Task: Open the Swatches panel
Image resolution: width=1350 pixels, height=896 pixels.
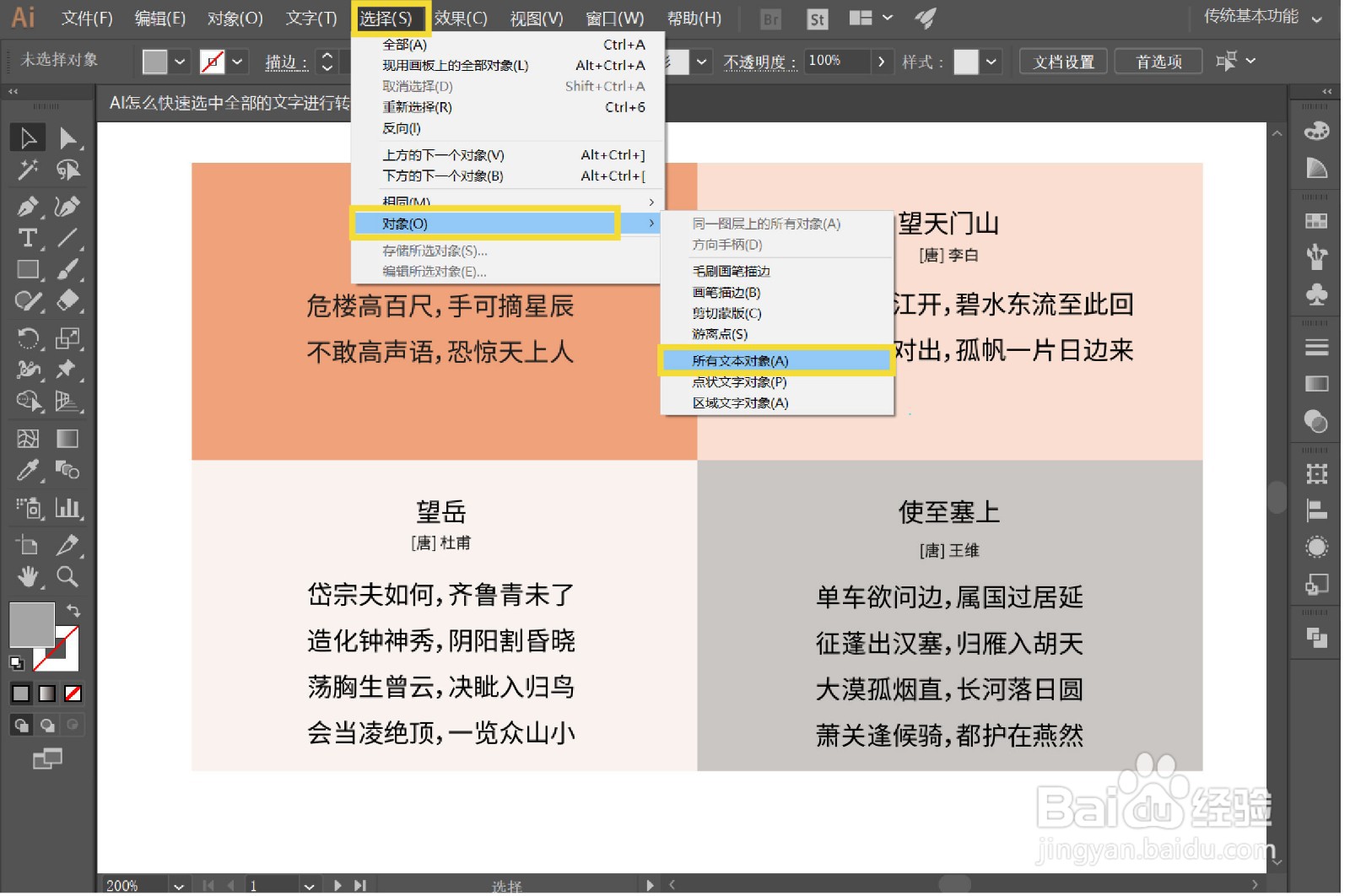Action: pos(1315,219)
